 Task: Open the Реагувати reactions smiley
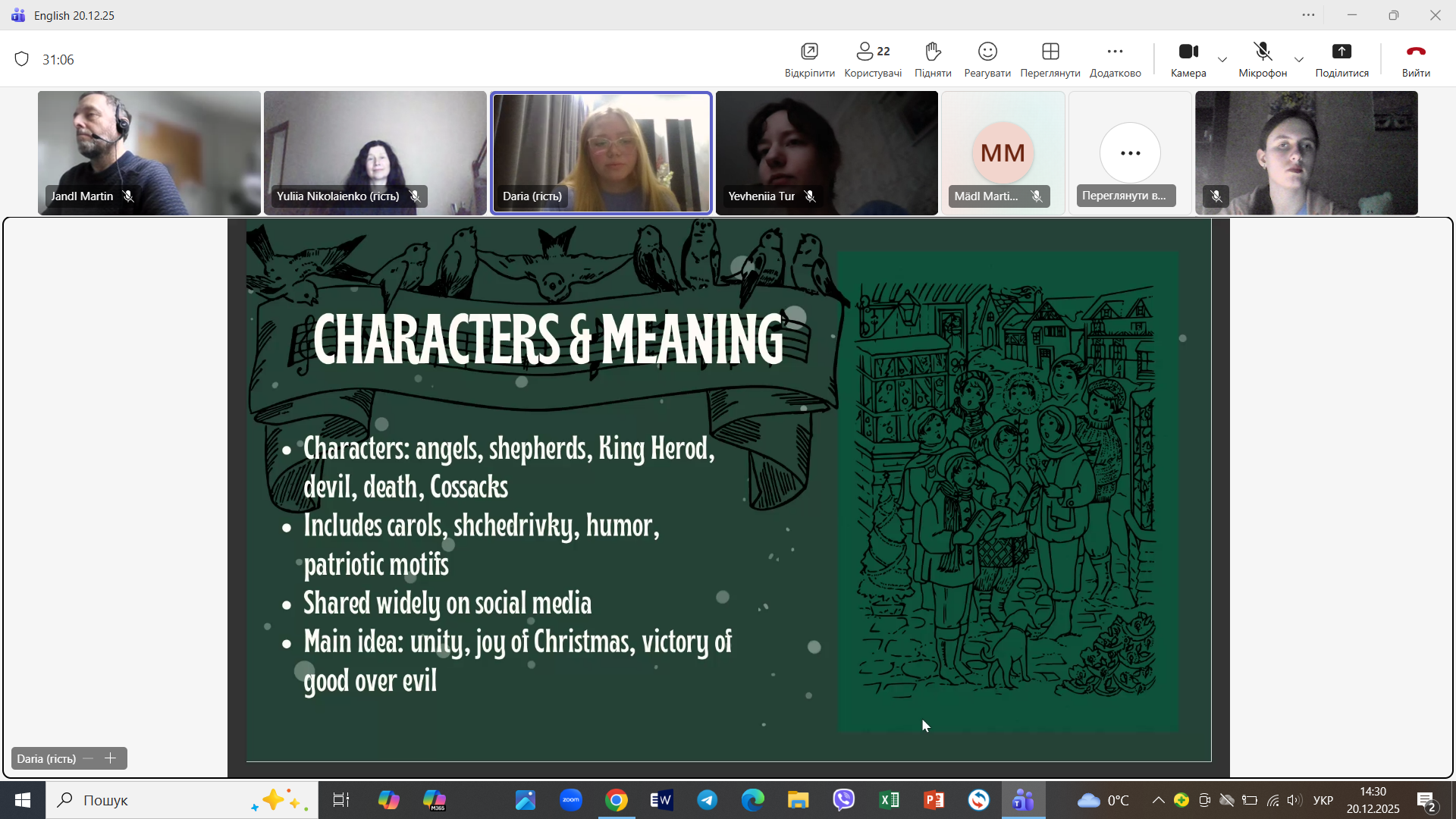(x=987, y=52)
